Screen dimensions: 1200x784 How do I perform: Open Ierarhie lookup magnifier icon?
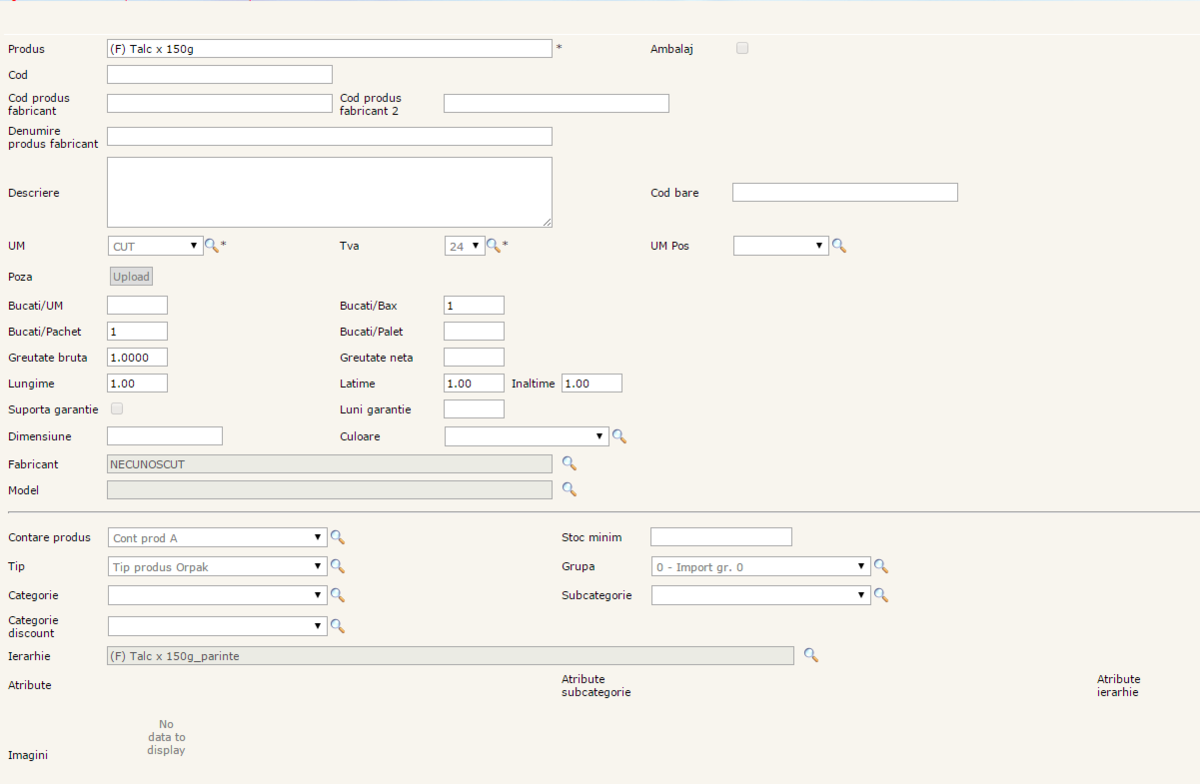811,655
